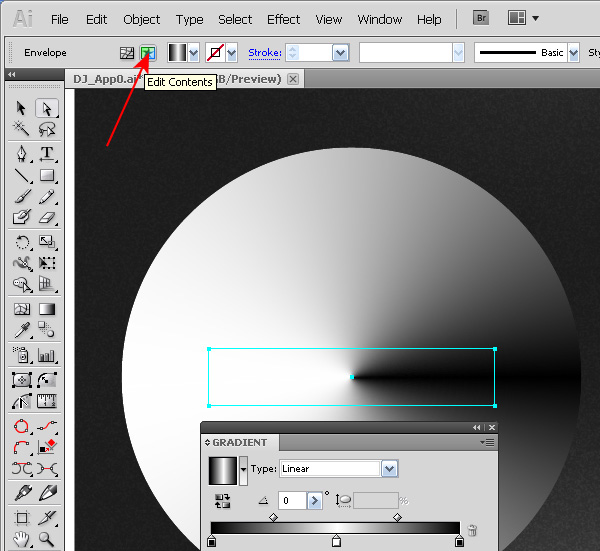Open the Help menu
600x551 pixels.
[429, 20]
